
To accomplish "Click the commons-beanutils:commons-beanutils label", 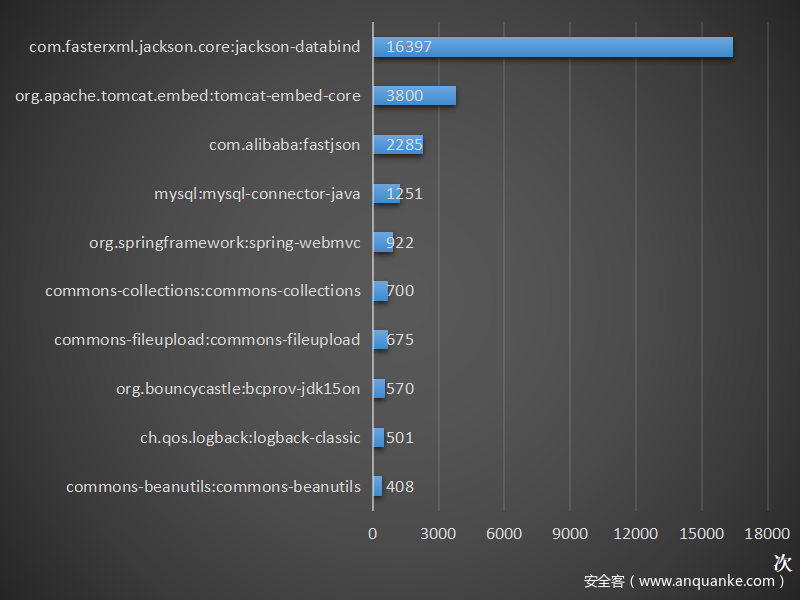I will (x=213, y=487).
